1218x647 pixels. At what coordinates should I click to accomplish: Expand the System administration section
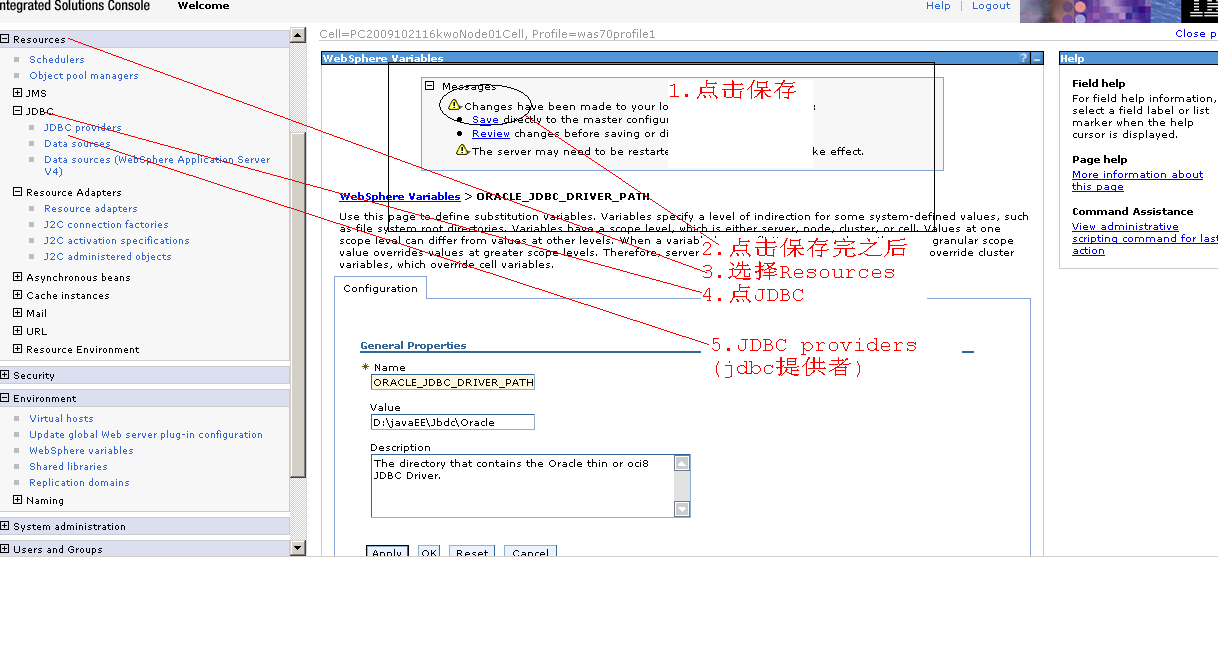click(7, 525)
